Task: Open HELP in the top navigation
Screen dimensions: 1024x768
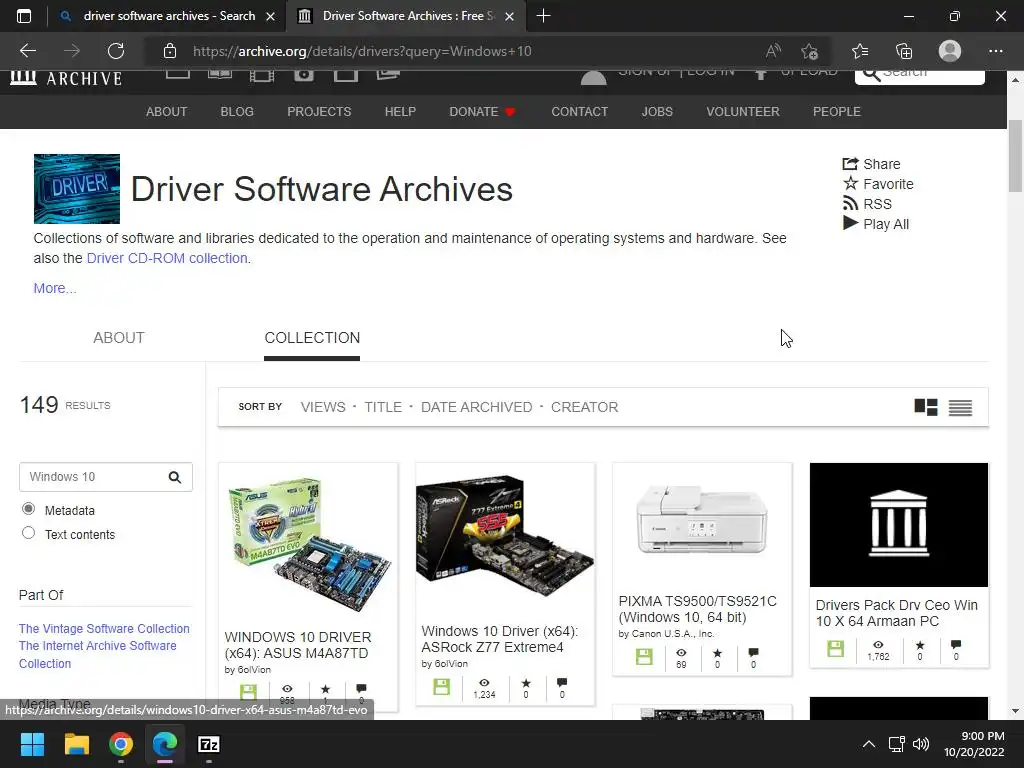Action: pyautogui.click(x=400, y=112)
